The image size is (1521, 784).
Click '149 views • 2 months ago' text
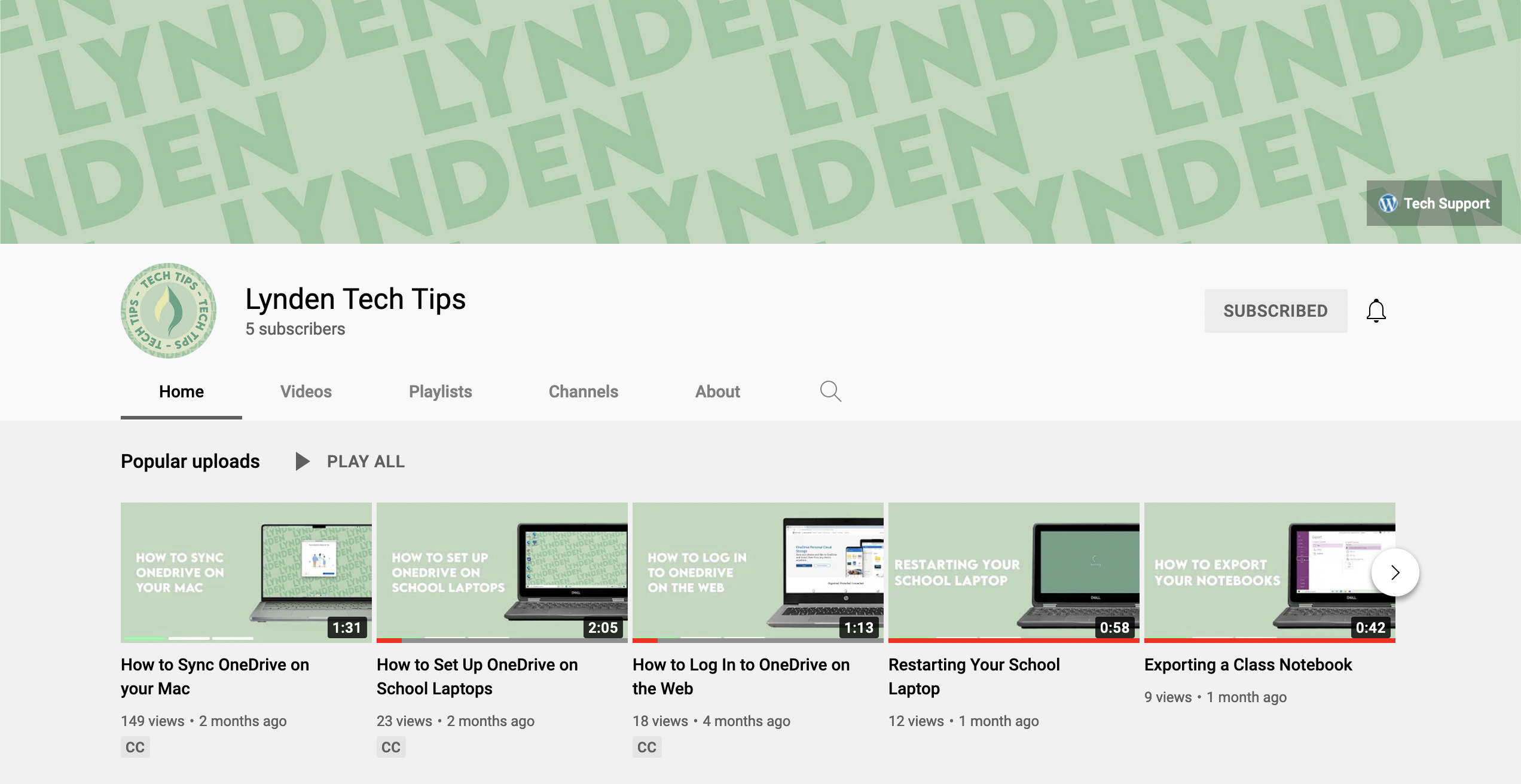[204, 721]
